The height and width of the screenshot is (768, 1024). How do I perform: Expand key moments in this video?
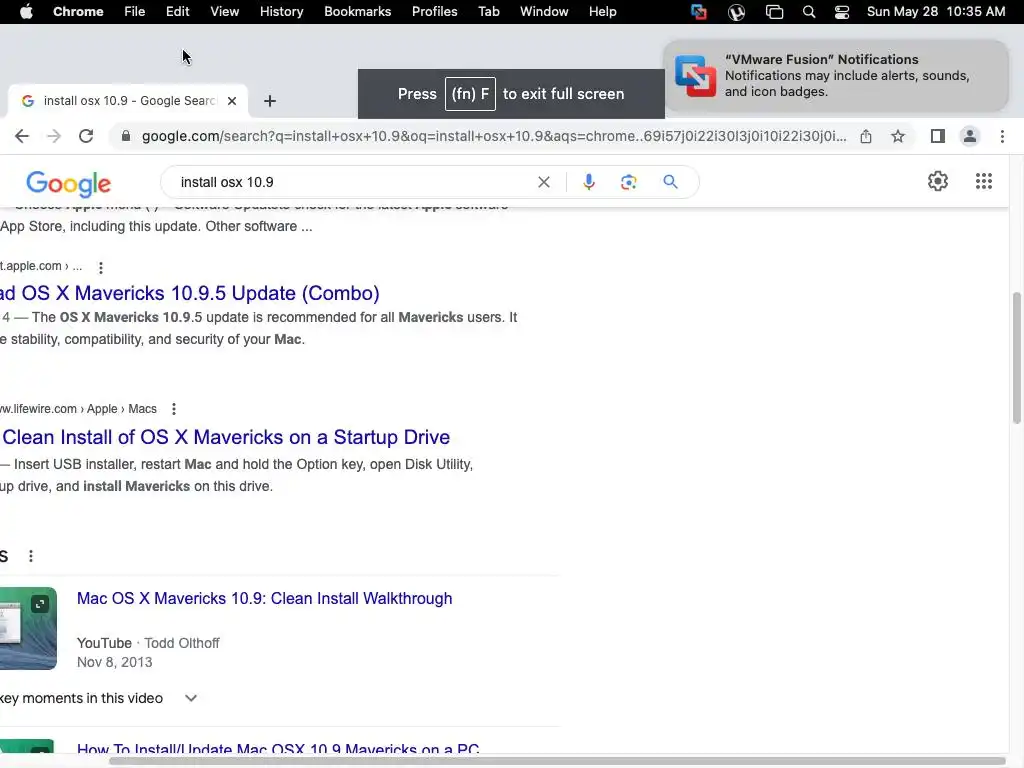click(x=191, y=698)
